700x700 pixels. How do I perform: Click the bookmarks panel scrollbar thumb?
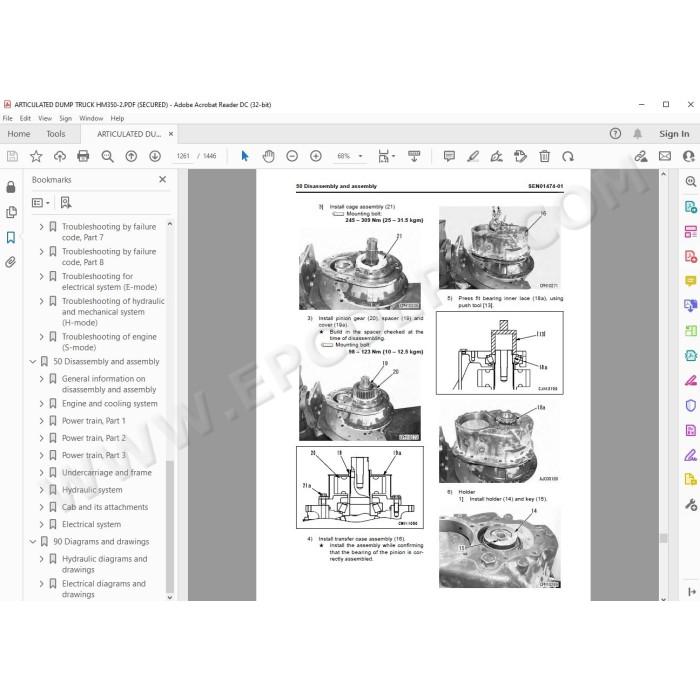pos(170,526)
